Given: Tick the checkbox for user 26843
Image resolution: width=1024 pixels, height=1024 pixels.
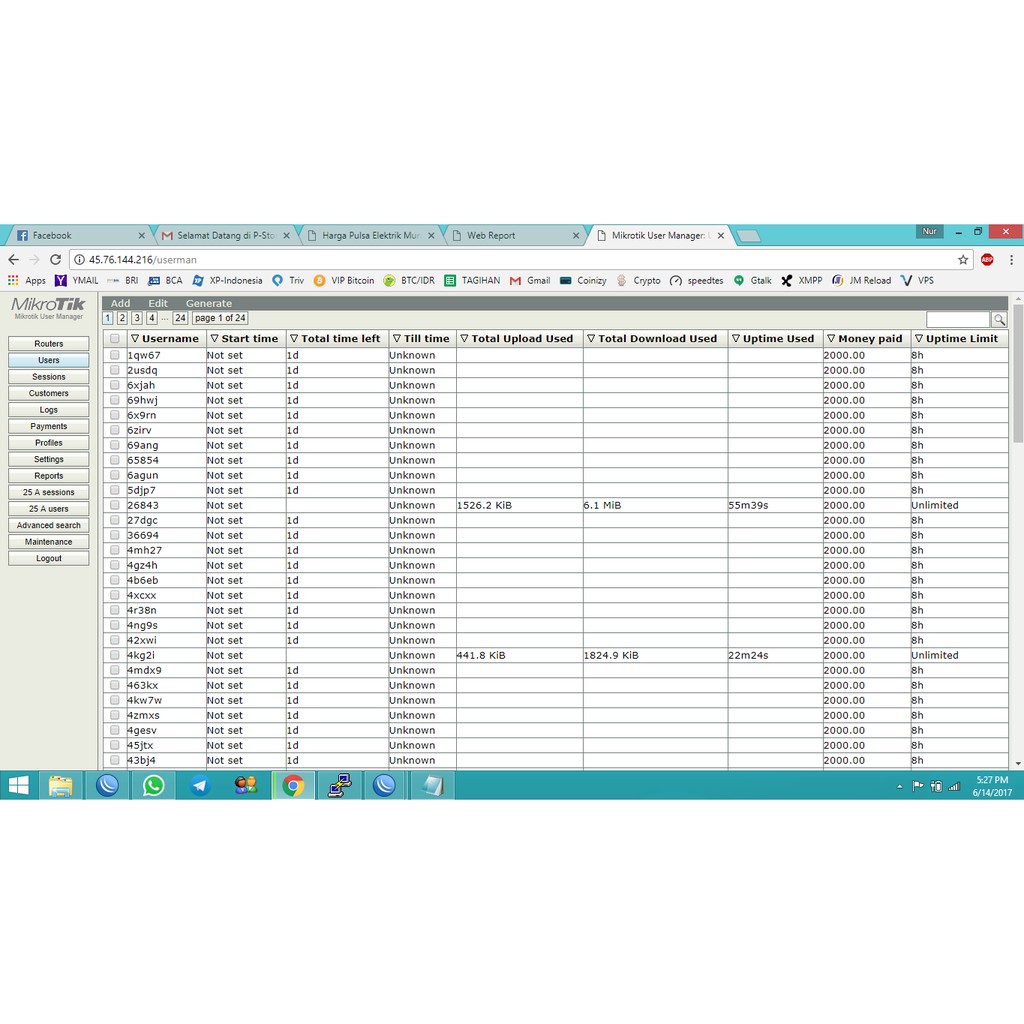Looking at the screenshot, I should pos(115,505).
